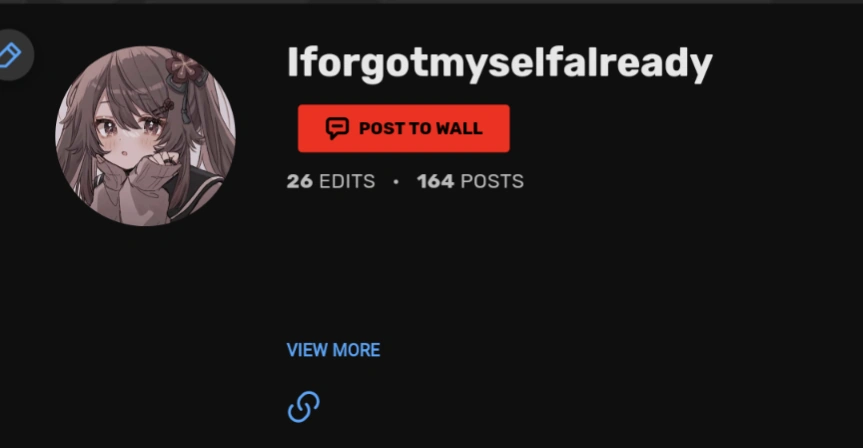Edit the profile via the pencil button
863x448 pixels.
click(x=10, y=55)
